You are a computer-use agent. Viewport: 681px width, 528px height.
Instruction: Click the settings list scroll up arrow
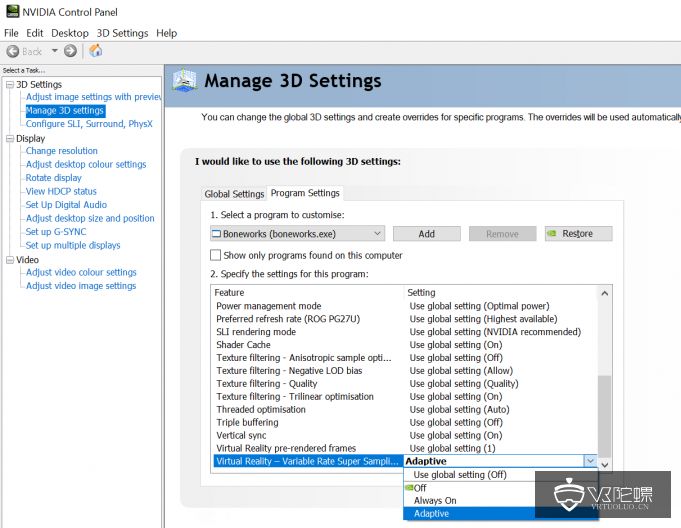pyautogui.click(x=605, y=293)
